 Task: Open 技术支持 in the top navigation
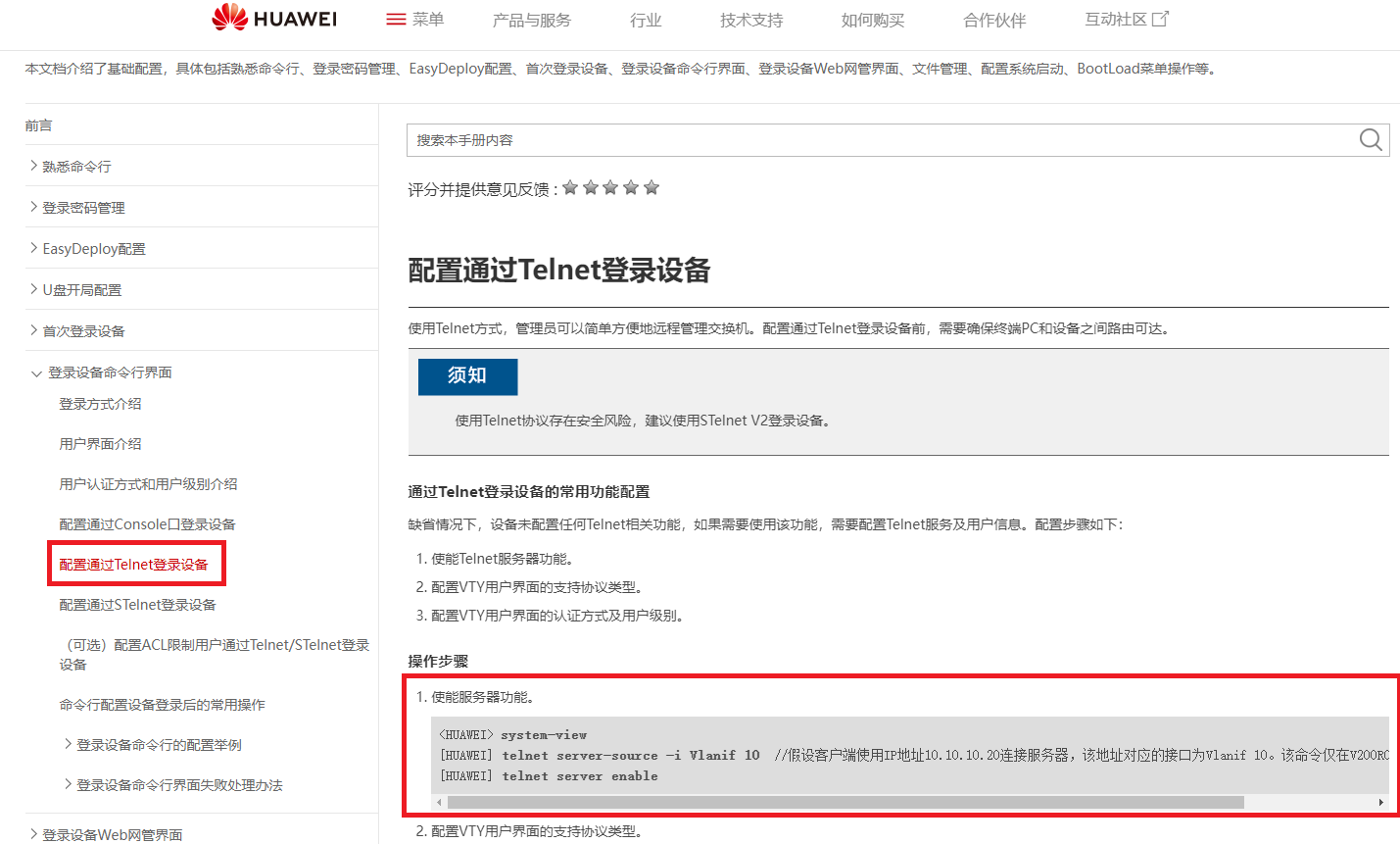751,20
